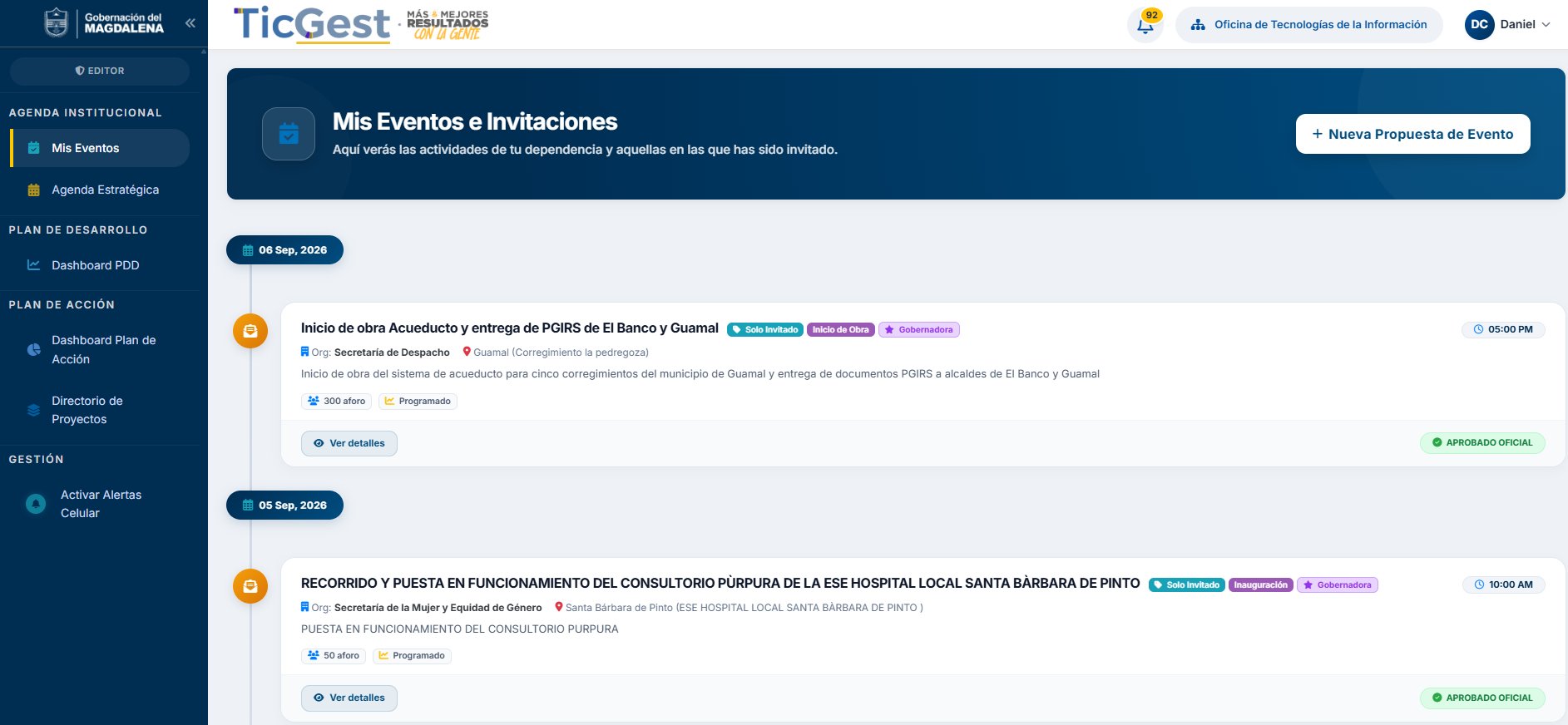Click the orange timeline icon for the Acueducto event

click(250, 331)
